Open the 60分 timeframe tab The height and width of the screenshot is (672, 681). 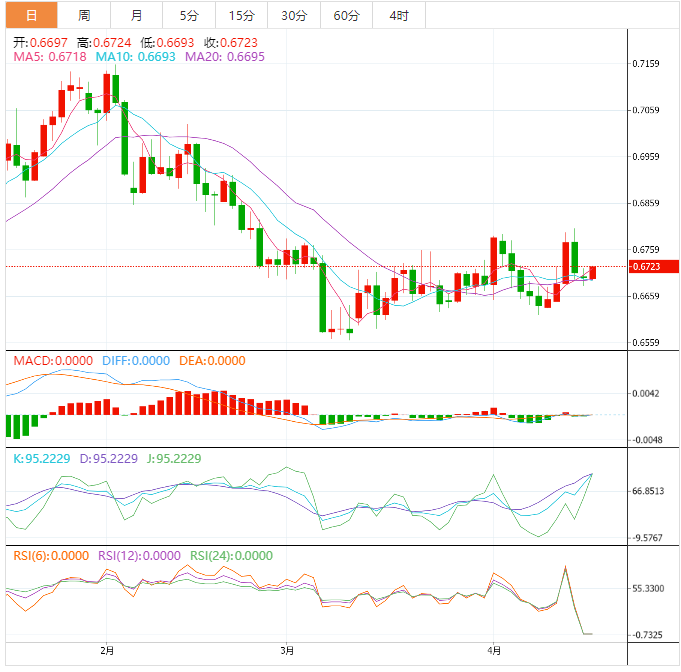[x=346, y=15]
